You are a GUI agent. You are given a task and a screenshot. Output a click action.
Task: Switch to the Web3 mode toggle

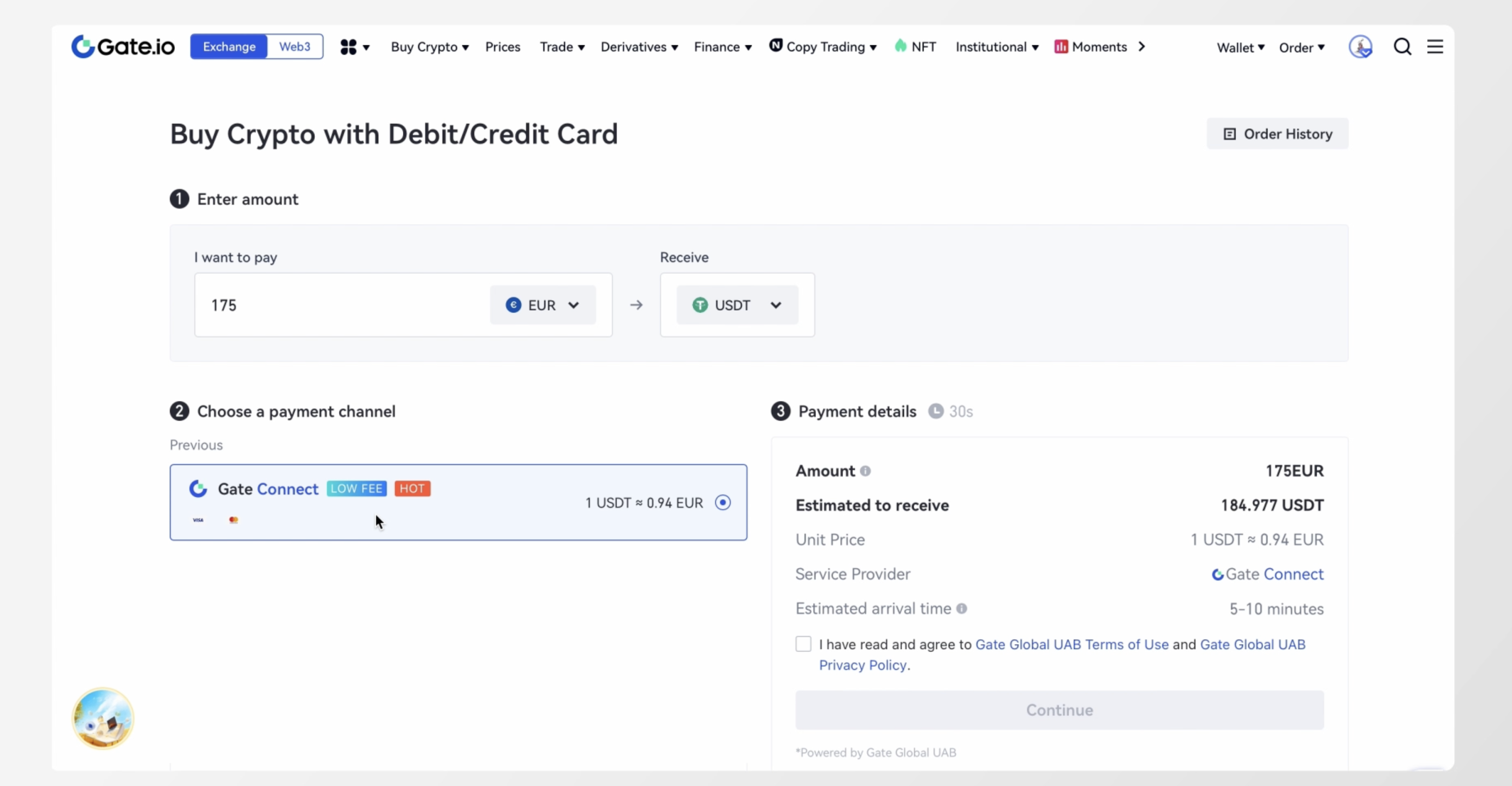(294, 46)
